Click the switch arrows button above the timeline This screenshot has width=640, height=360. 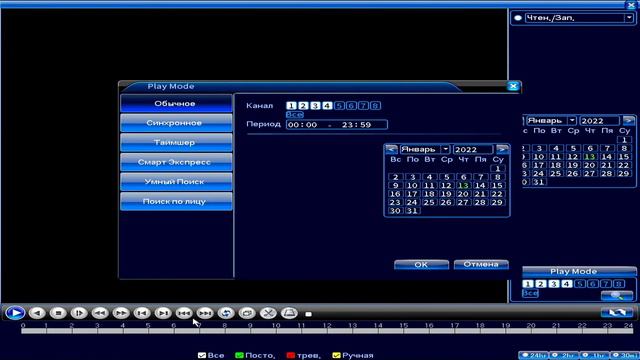pyautogui.click(x=617, y=313)
